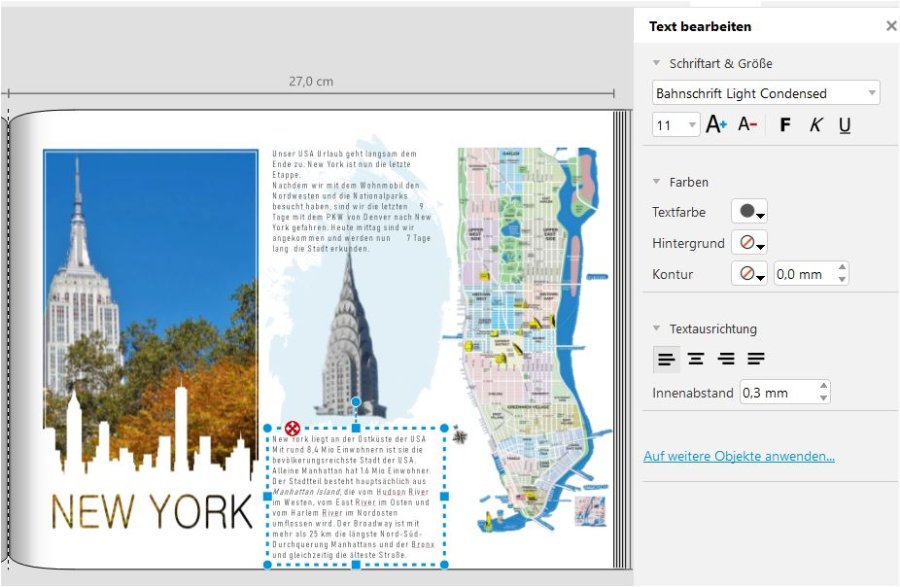Collapse the Textausrichtung section
The width and height of the screenshot is (900, 587).
pos(657,328)
